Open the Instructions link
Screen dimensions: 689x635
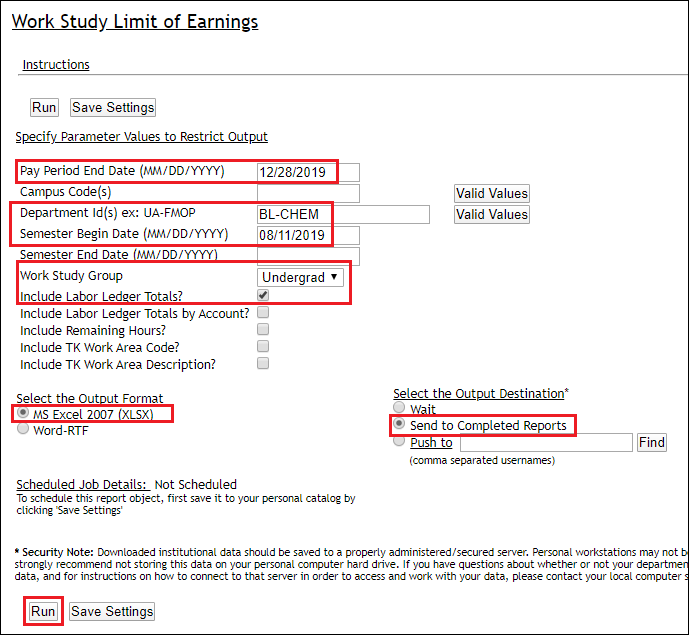point(56,65)
